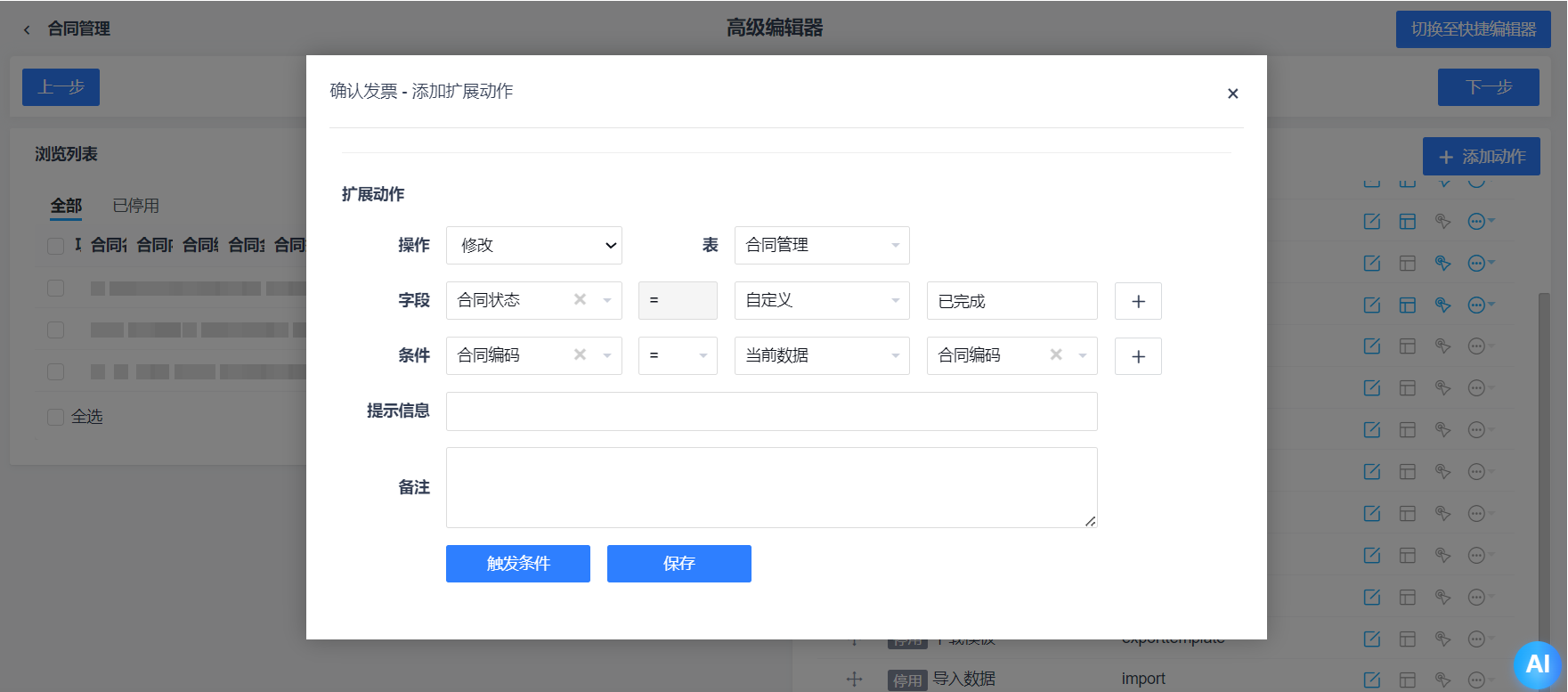The height and width of the screenshot is (692, 1568).
Task: Click into the 提示信息 input field
Action: [771, 411]
